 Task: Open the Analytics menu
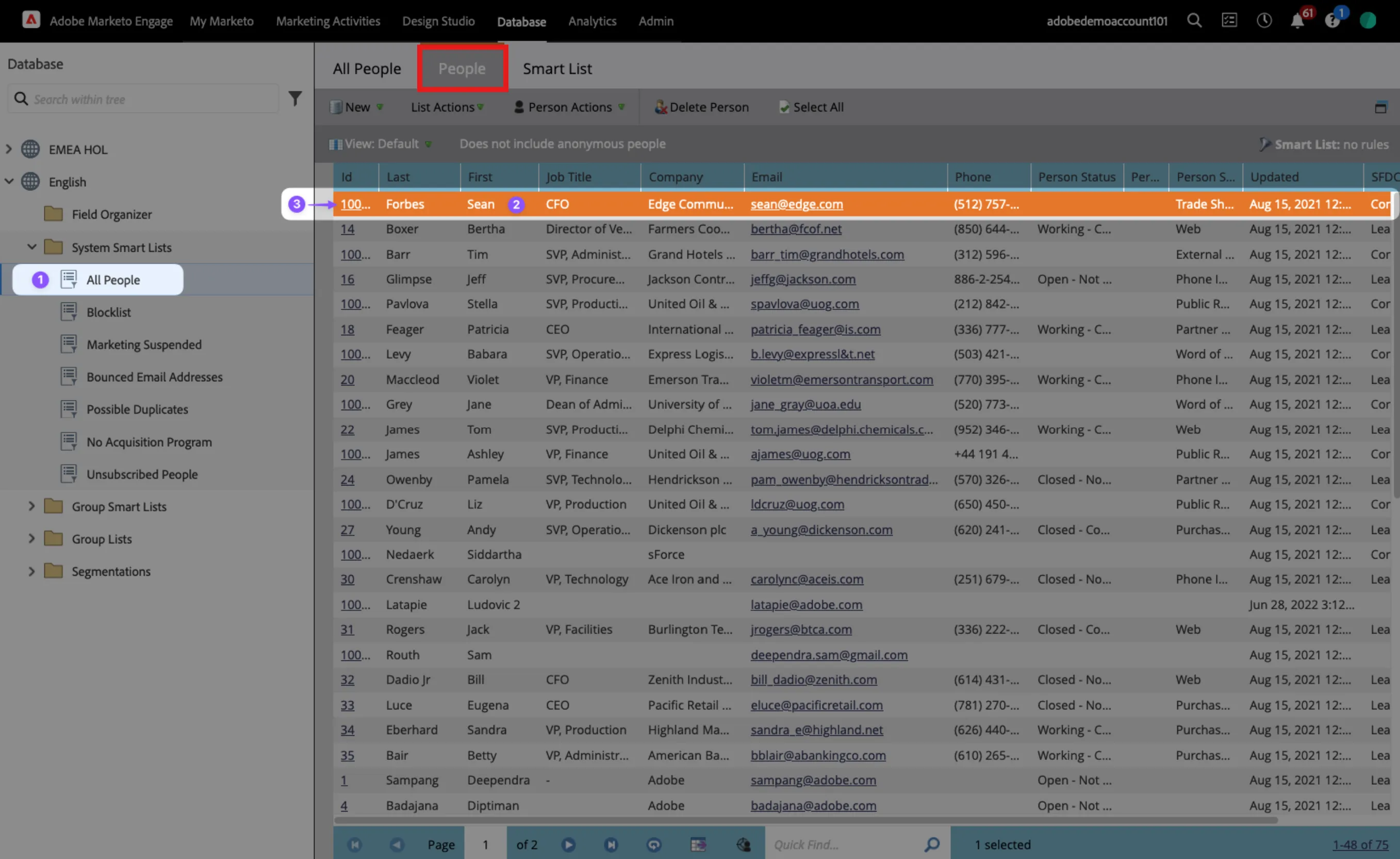(592, 21)
